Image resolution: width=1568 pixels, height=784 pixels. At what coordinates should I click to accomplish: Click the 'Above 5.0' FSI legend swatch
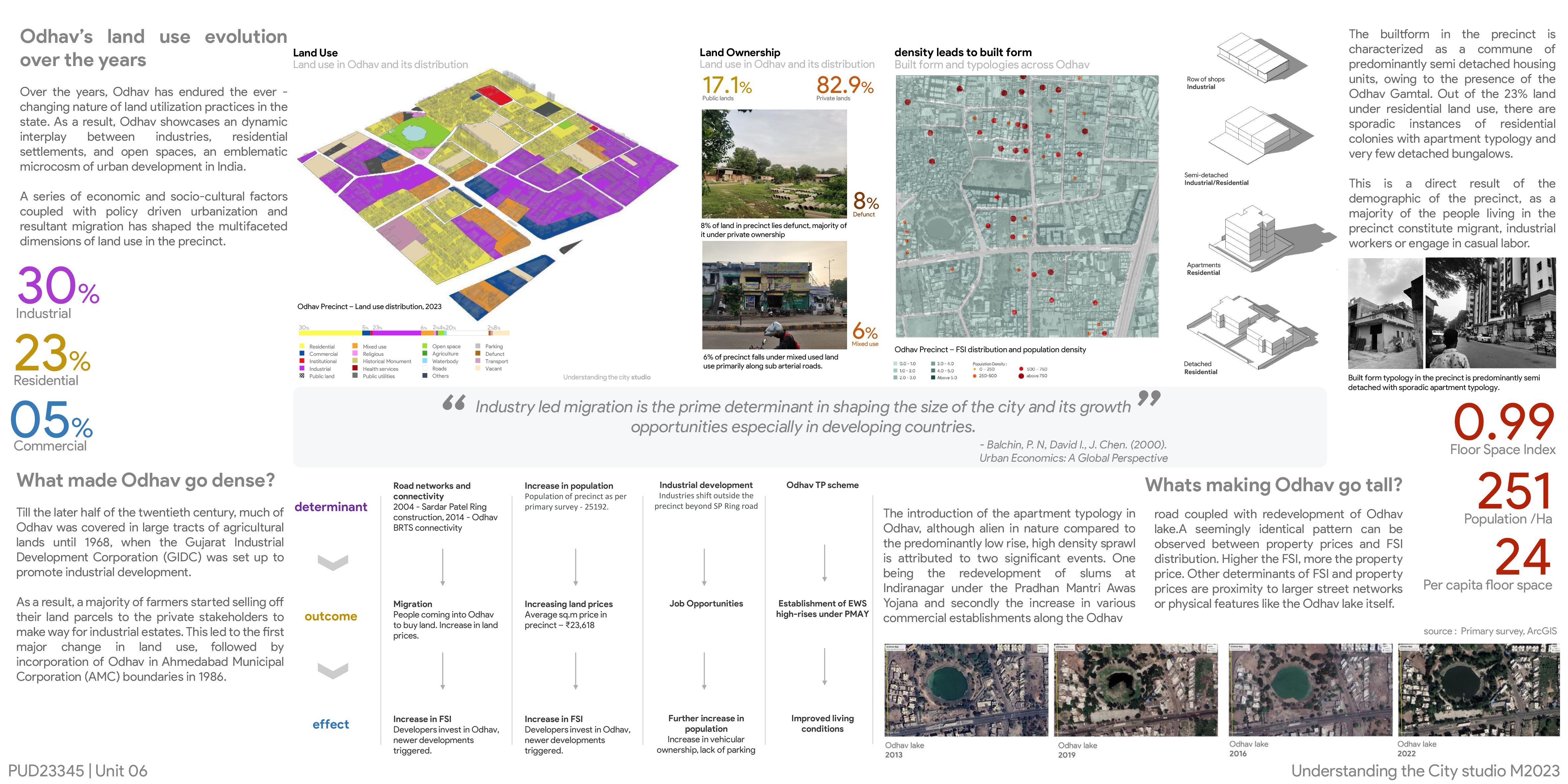[933, 377]
